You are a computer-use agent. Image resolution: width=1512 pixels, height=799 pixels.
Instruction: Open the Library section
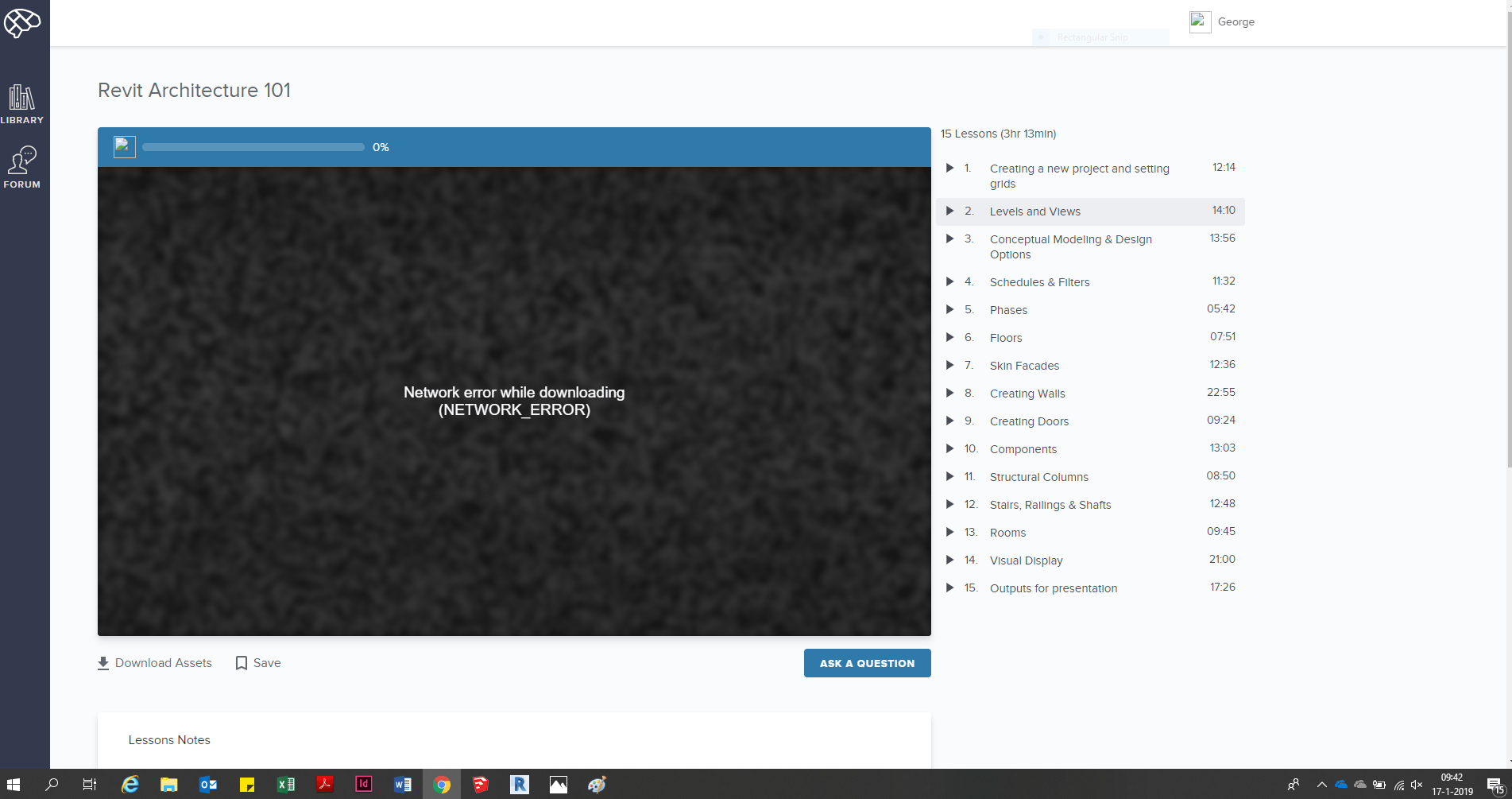coord(22,105)
